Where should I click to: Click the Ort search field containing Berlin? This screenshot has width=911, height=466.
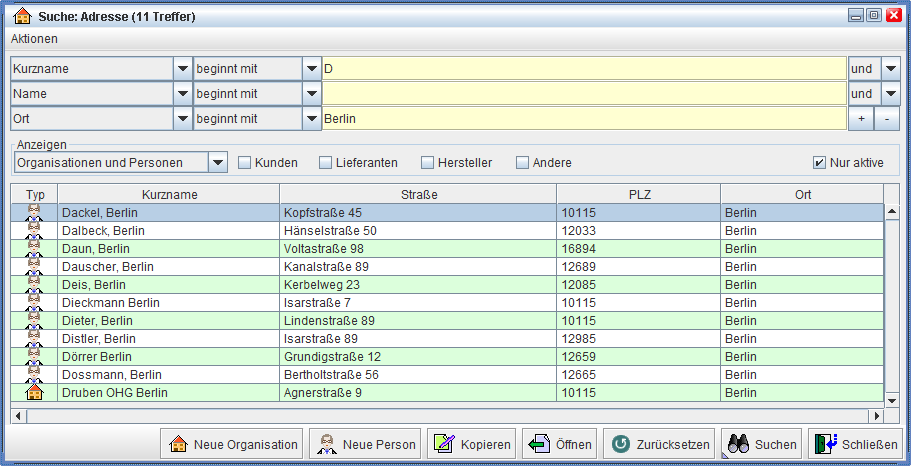click(584, 119)
